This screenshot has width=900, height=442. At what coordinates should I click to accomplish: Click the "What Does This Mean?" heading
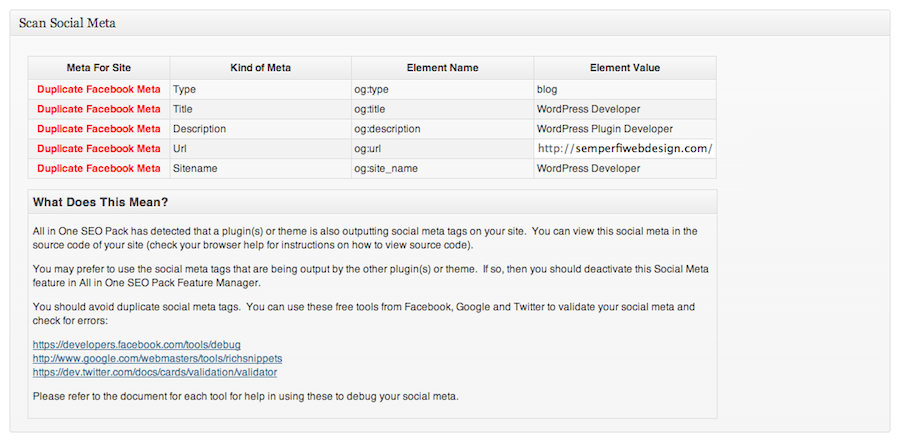pos(100,201)
